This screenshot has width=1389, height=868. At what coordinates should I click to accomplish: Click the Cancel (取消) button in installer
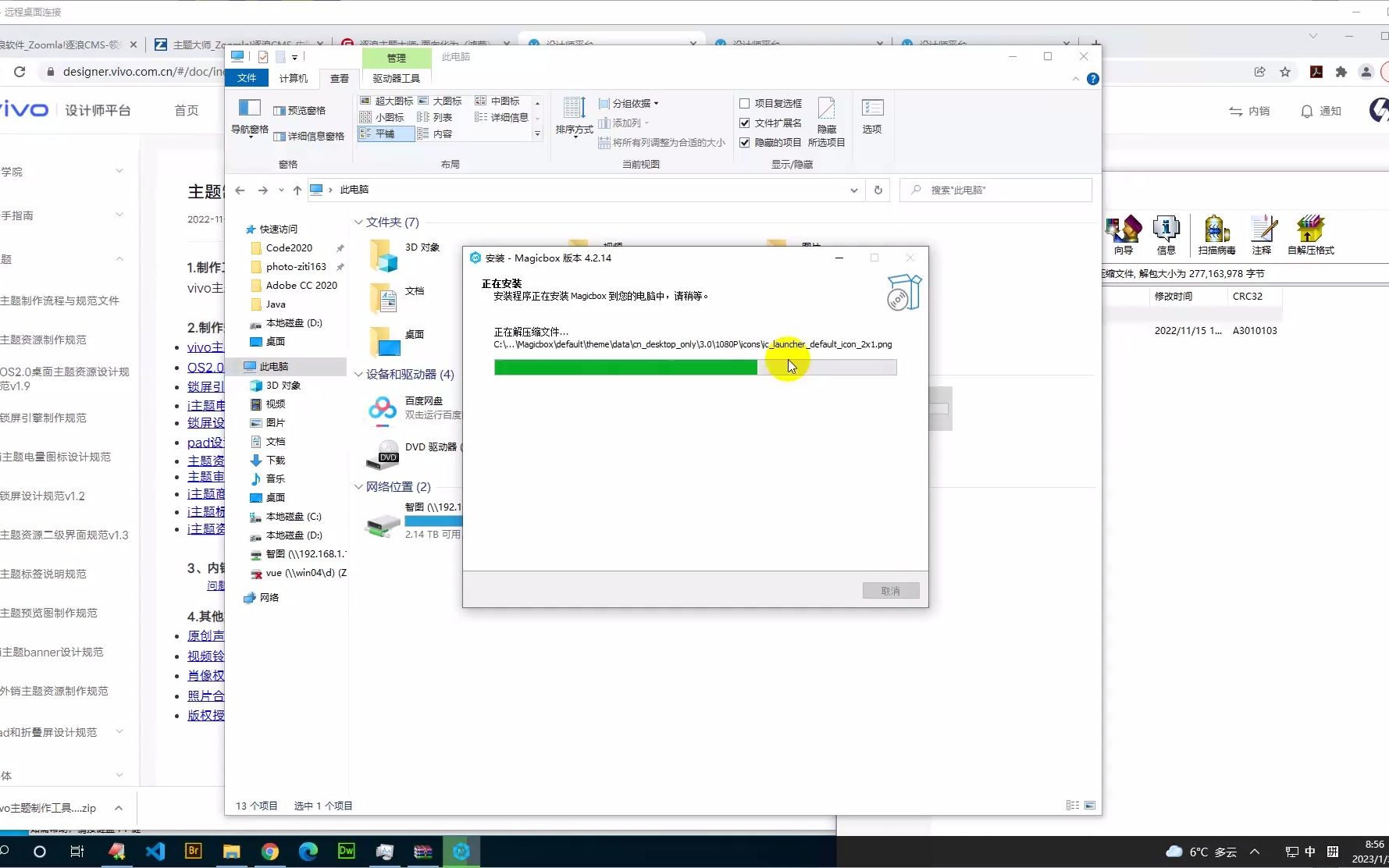891,591
